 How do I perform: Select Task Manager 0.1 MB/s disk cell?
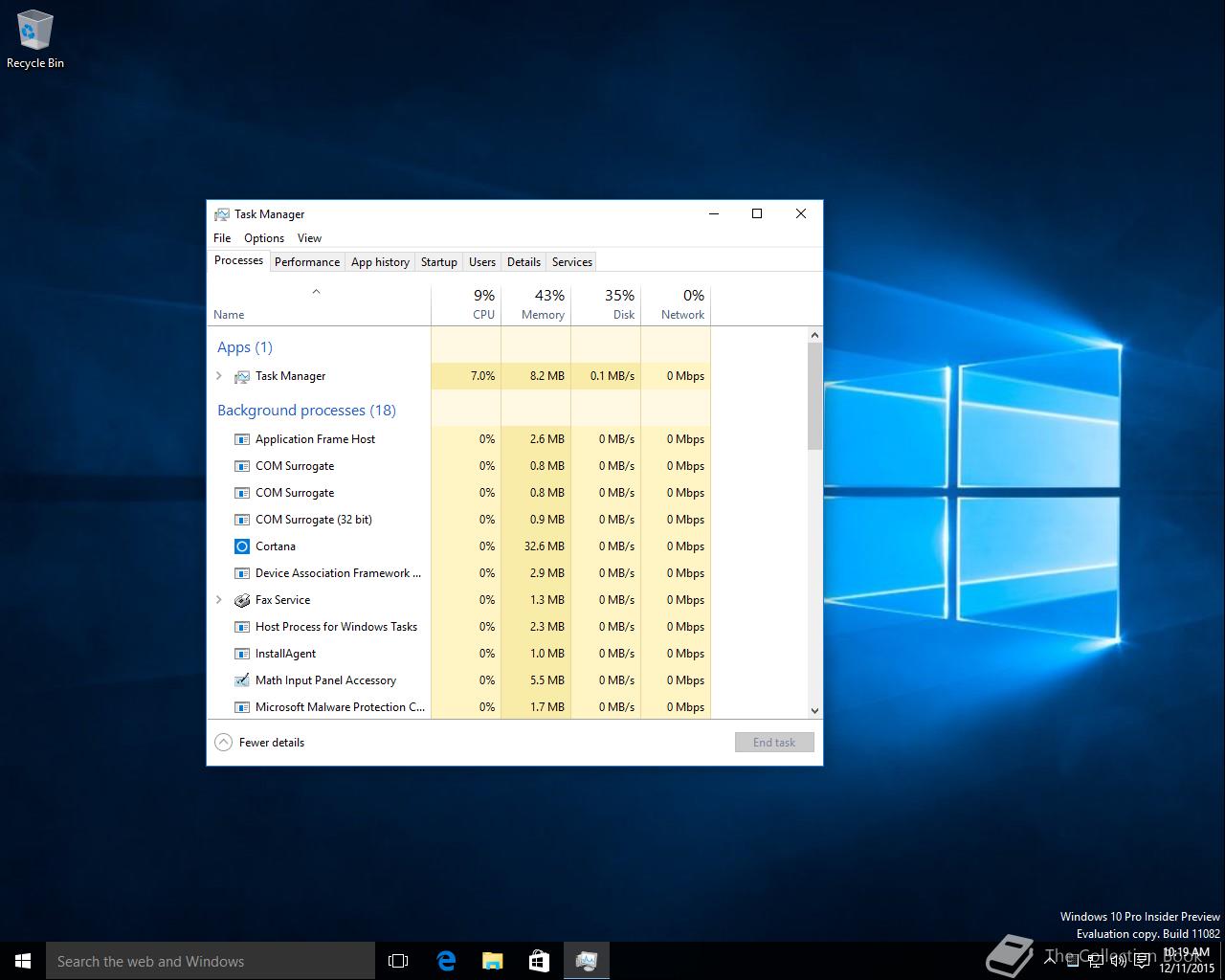(606, 376)
